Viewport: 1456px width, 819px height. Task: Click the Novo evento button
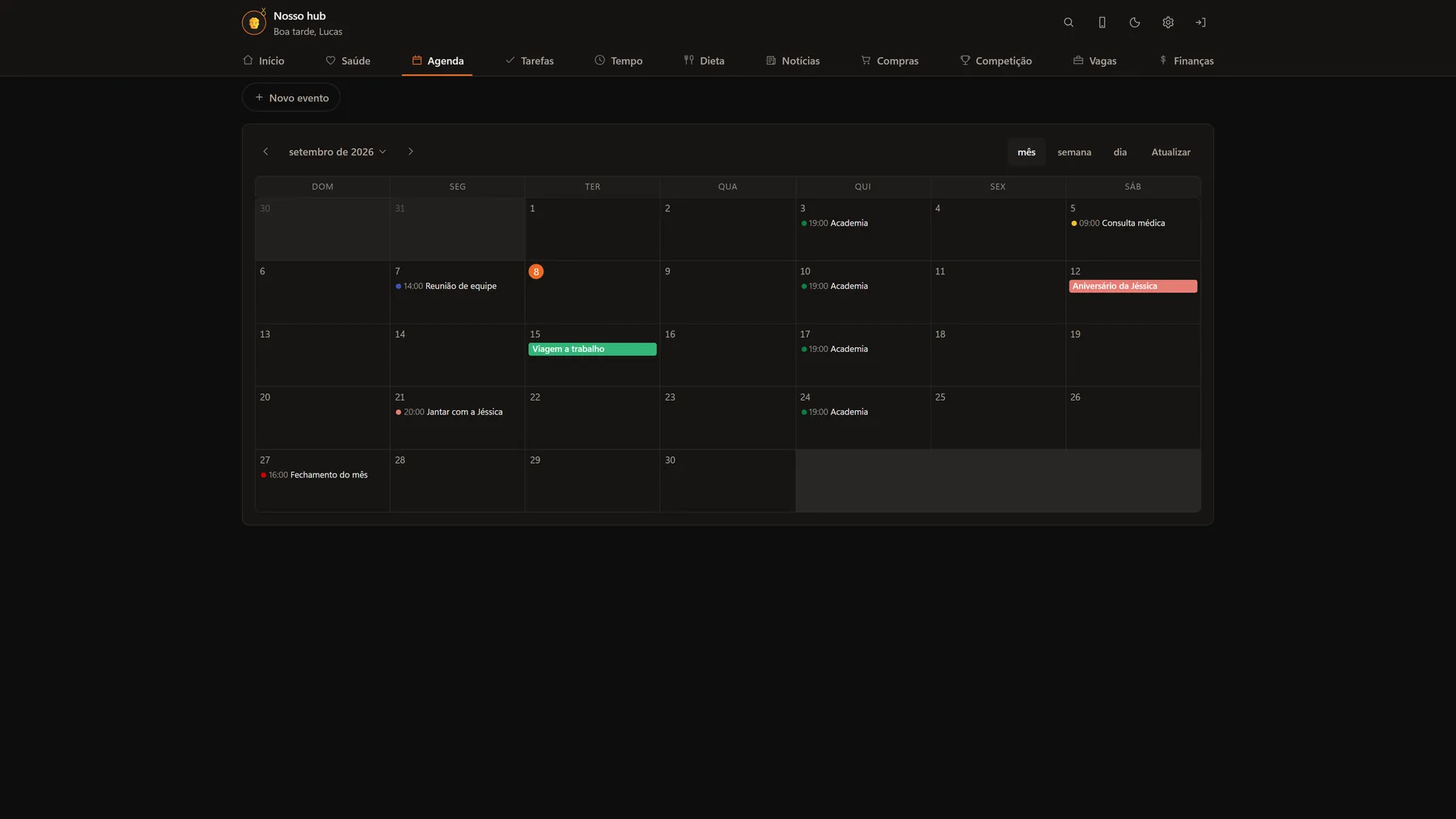291,98
